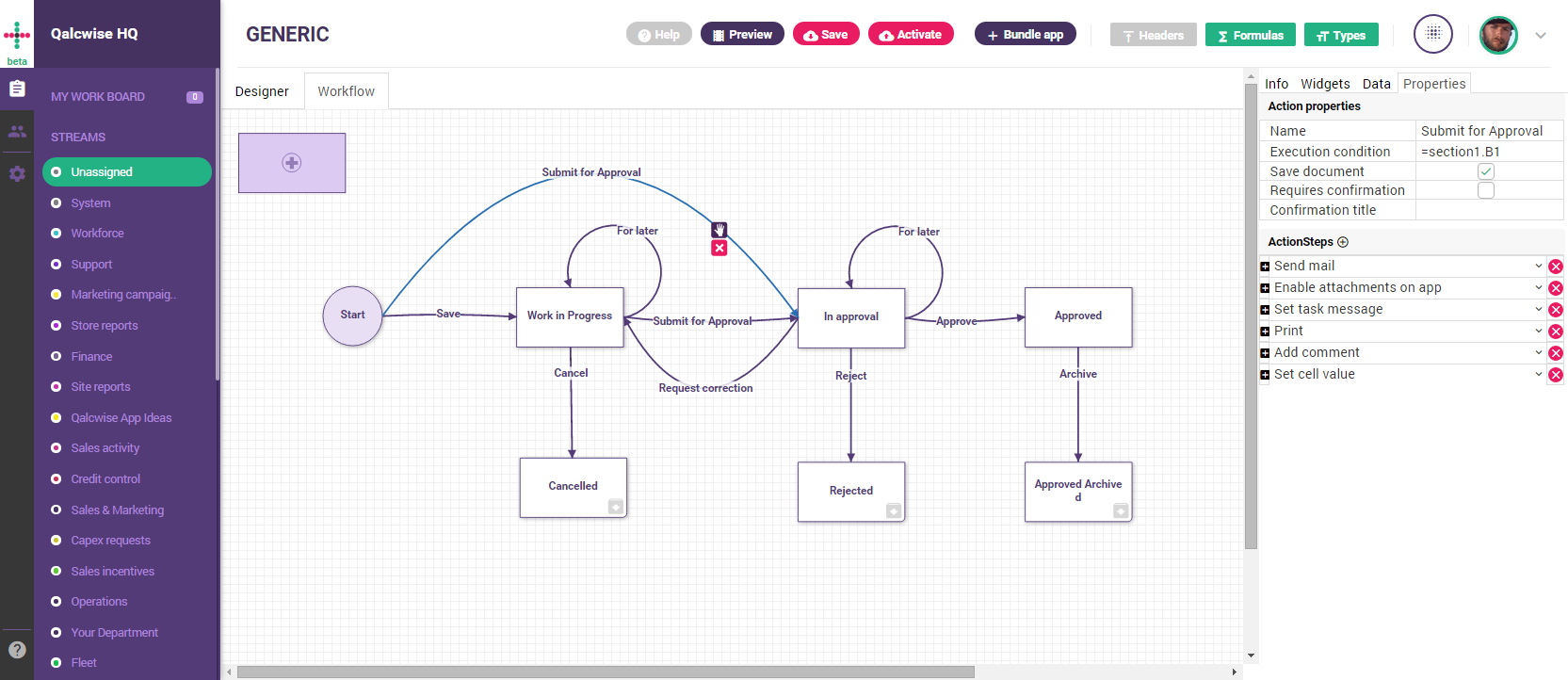Screen dimensions: 1568x680
Task: Expand the Print step details
Action: pos(1265,332)
